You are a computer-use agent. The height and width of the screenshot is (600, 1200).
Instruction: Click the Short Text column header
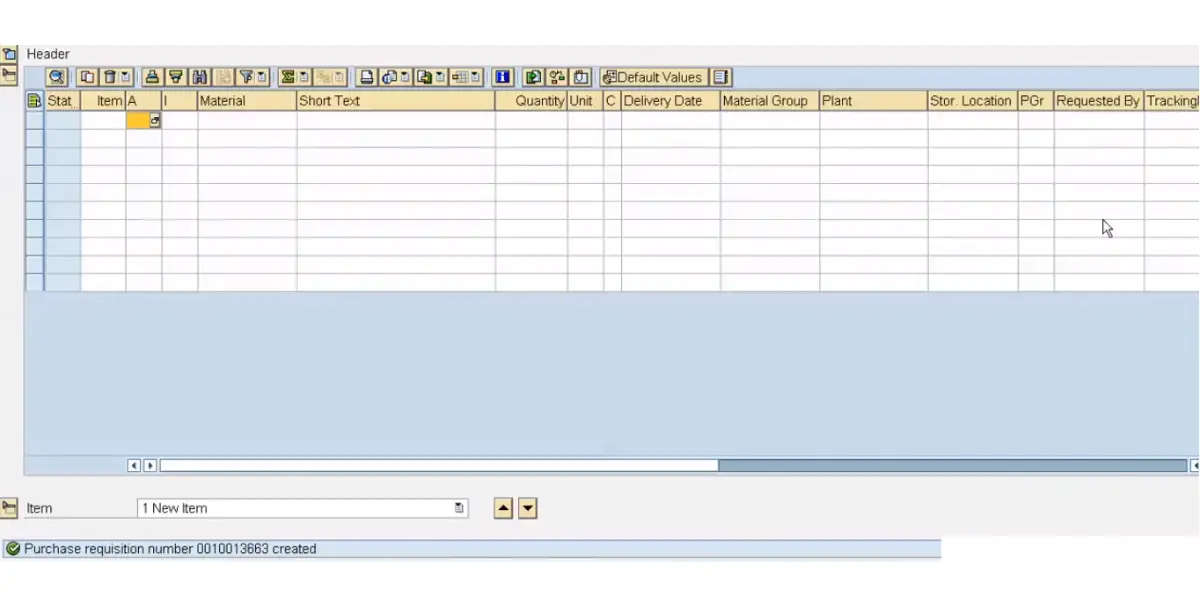396,101
